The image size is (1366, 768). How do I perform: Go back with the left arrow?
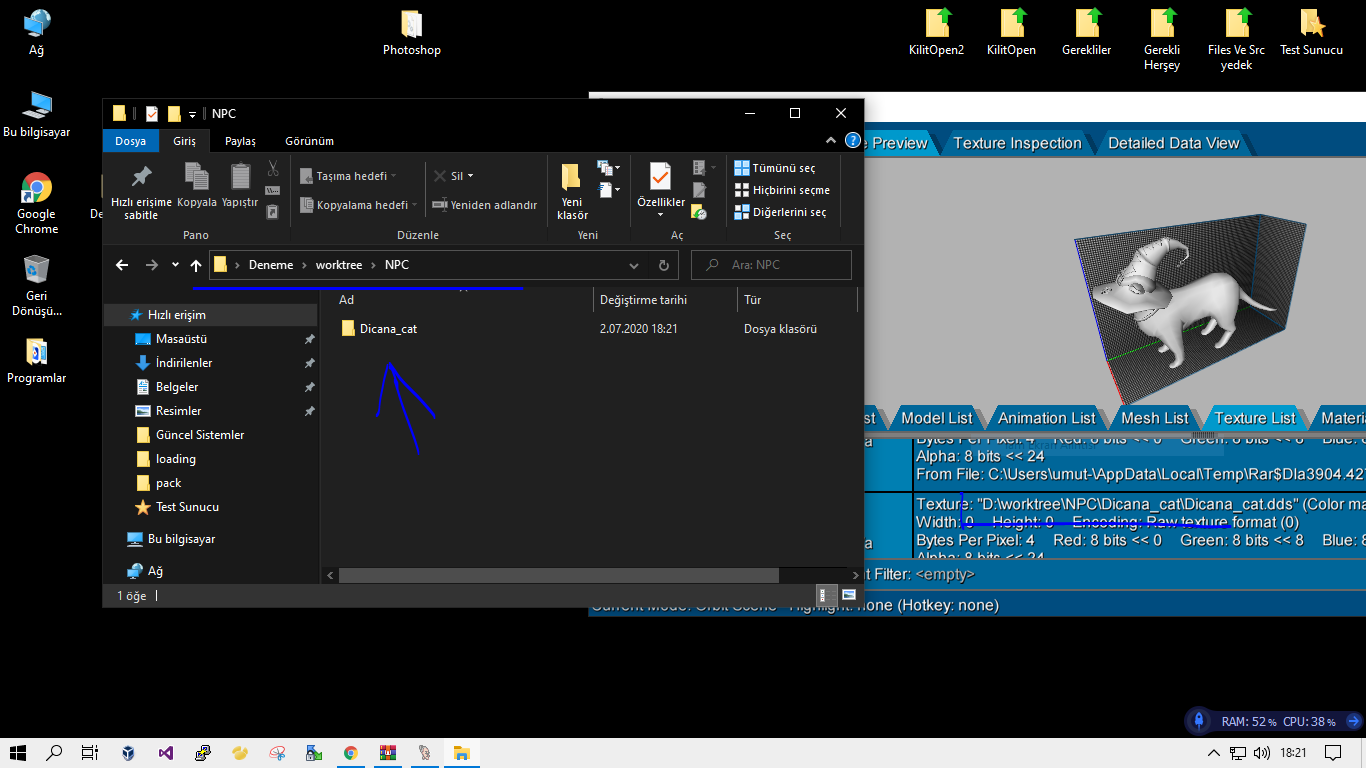122,265
